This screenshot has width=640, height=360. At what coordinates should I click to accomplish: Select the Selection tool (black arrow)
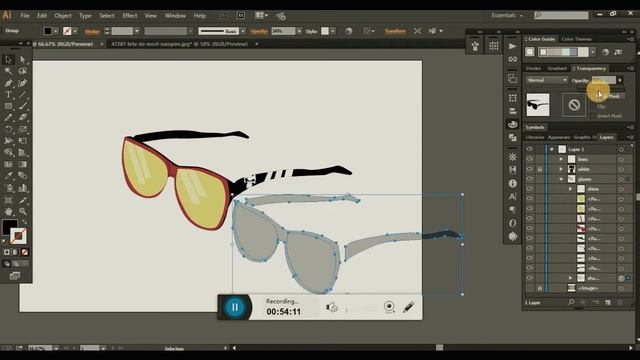pyautogui.click(x=8, y=60)
